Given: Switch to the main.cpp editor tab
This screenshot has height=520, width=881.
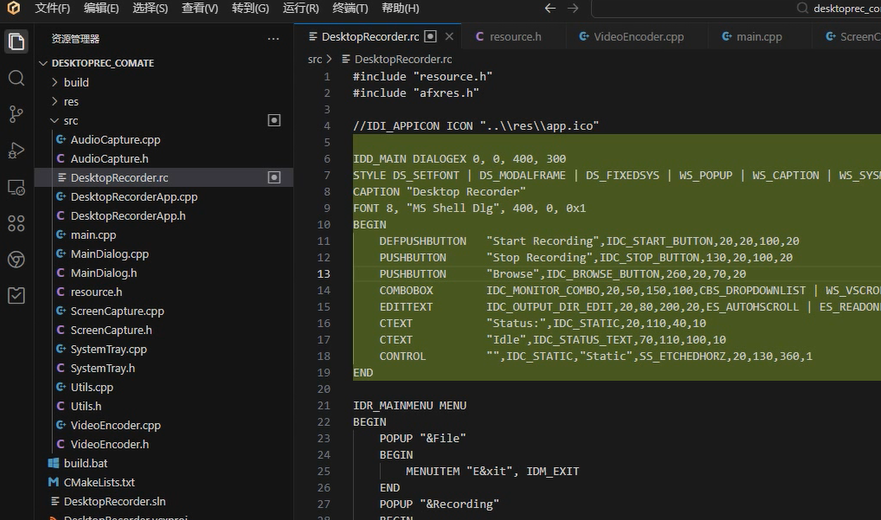Looking at the screenshot, I should [x=759, y=37].
